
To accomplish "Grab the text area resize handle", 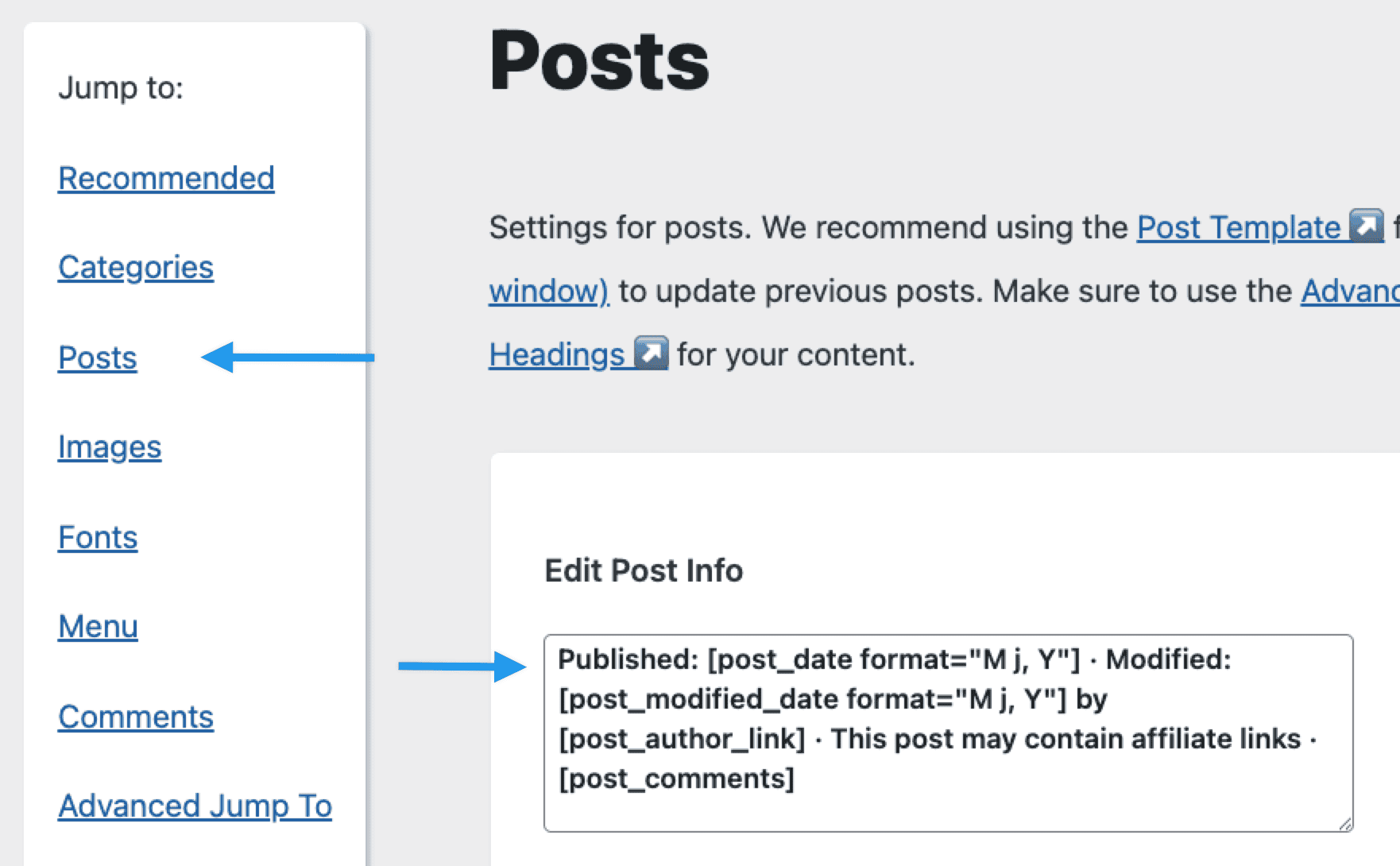I will tap(1345, 825).
